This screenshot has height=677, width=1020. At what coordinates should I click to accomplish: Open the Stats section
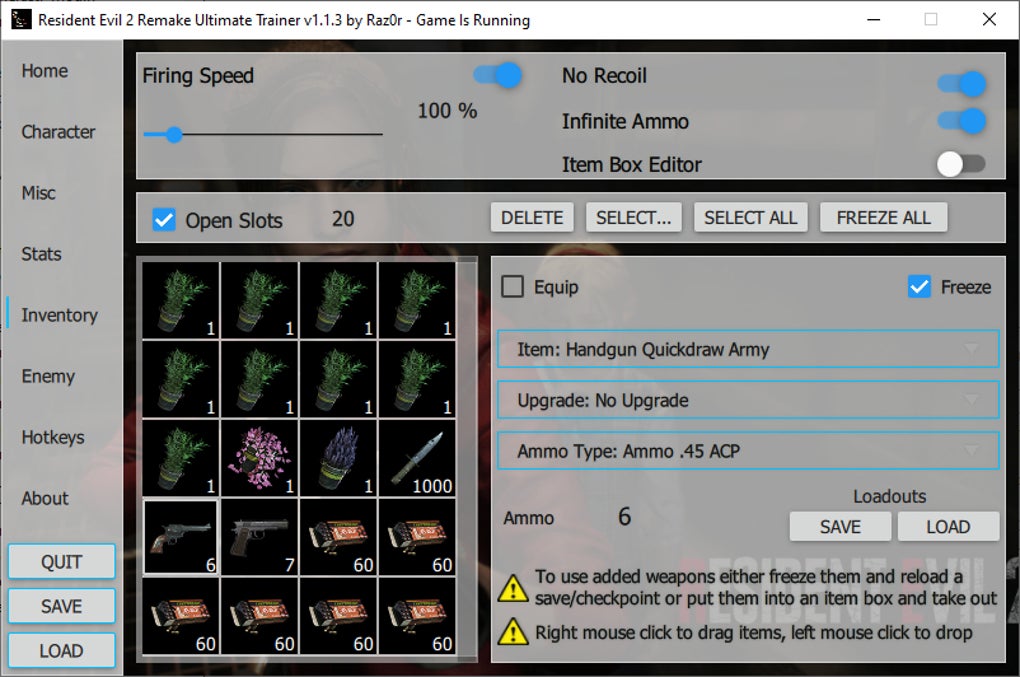[x=41, y=254]
